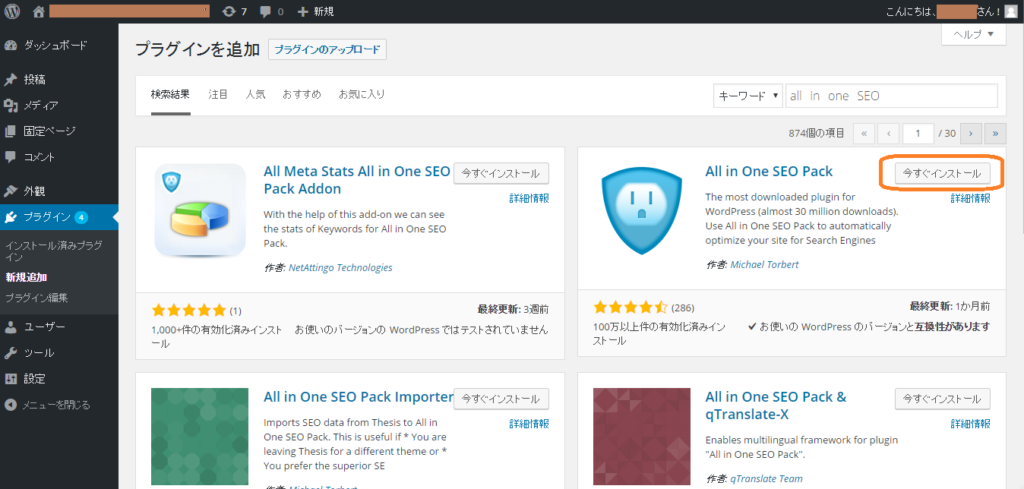Click the 新規 plus button in admin bar

point(315,11)
